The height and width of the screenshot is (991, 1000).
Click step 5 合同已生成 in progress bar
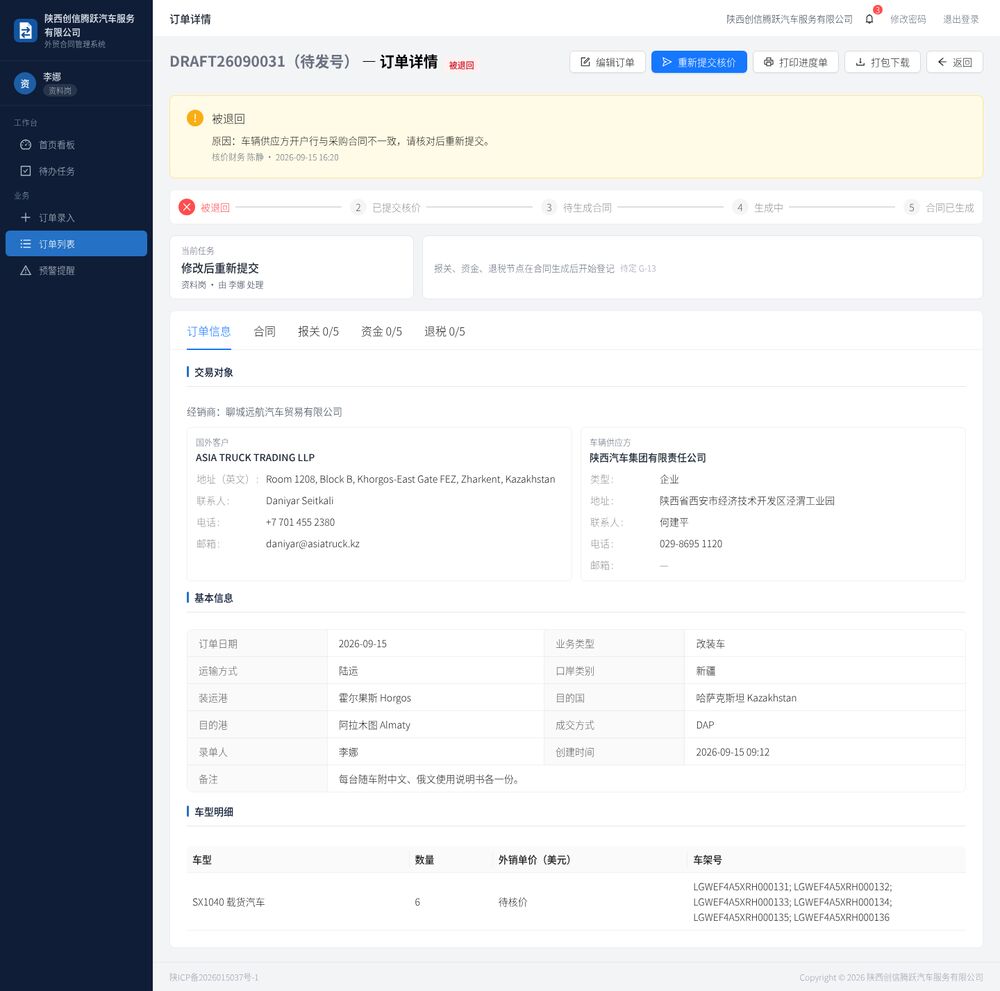939,207
